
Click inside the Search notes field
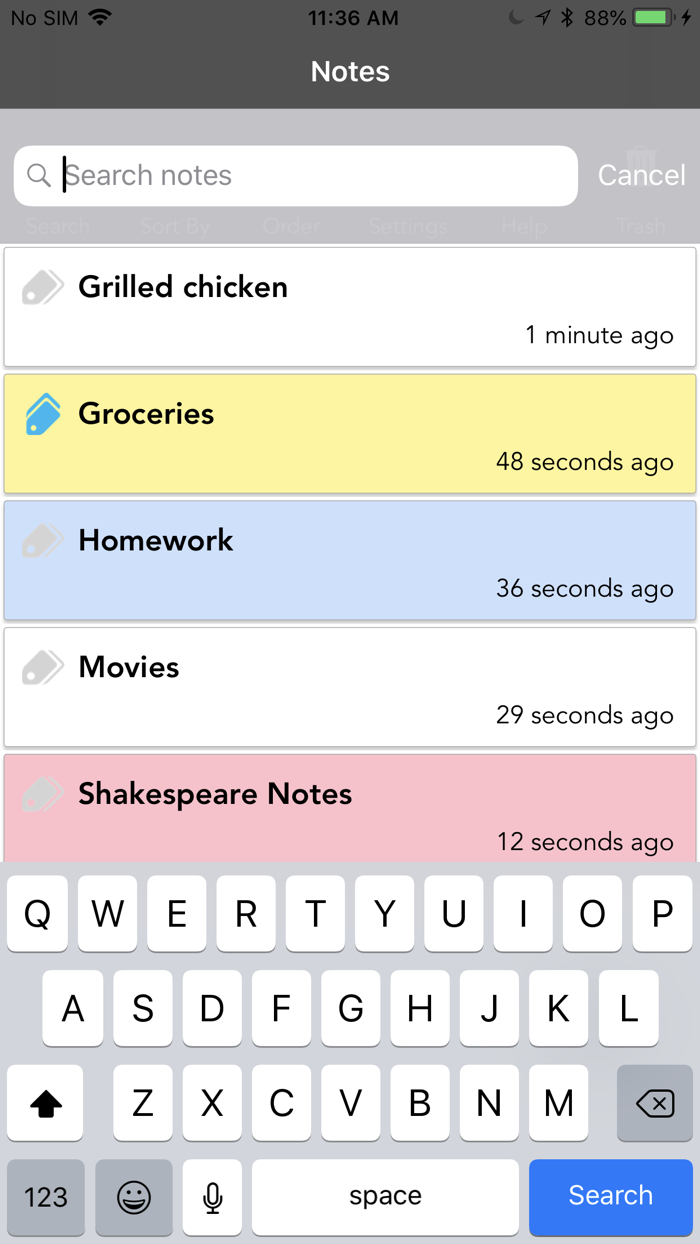pyautogui.click(x=295, y=175)
